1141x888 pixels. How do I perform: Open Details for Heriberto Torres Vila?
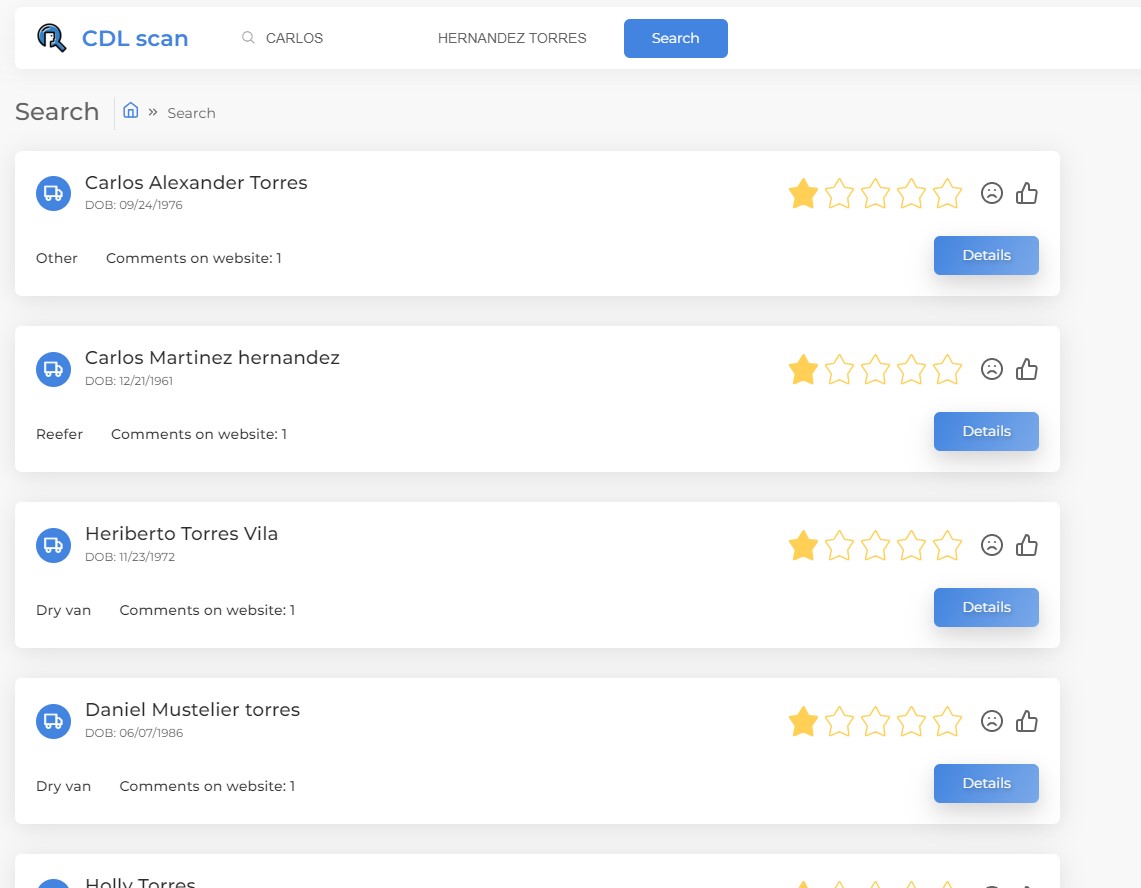tap(986, 607)
